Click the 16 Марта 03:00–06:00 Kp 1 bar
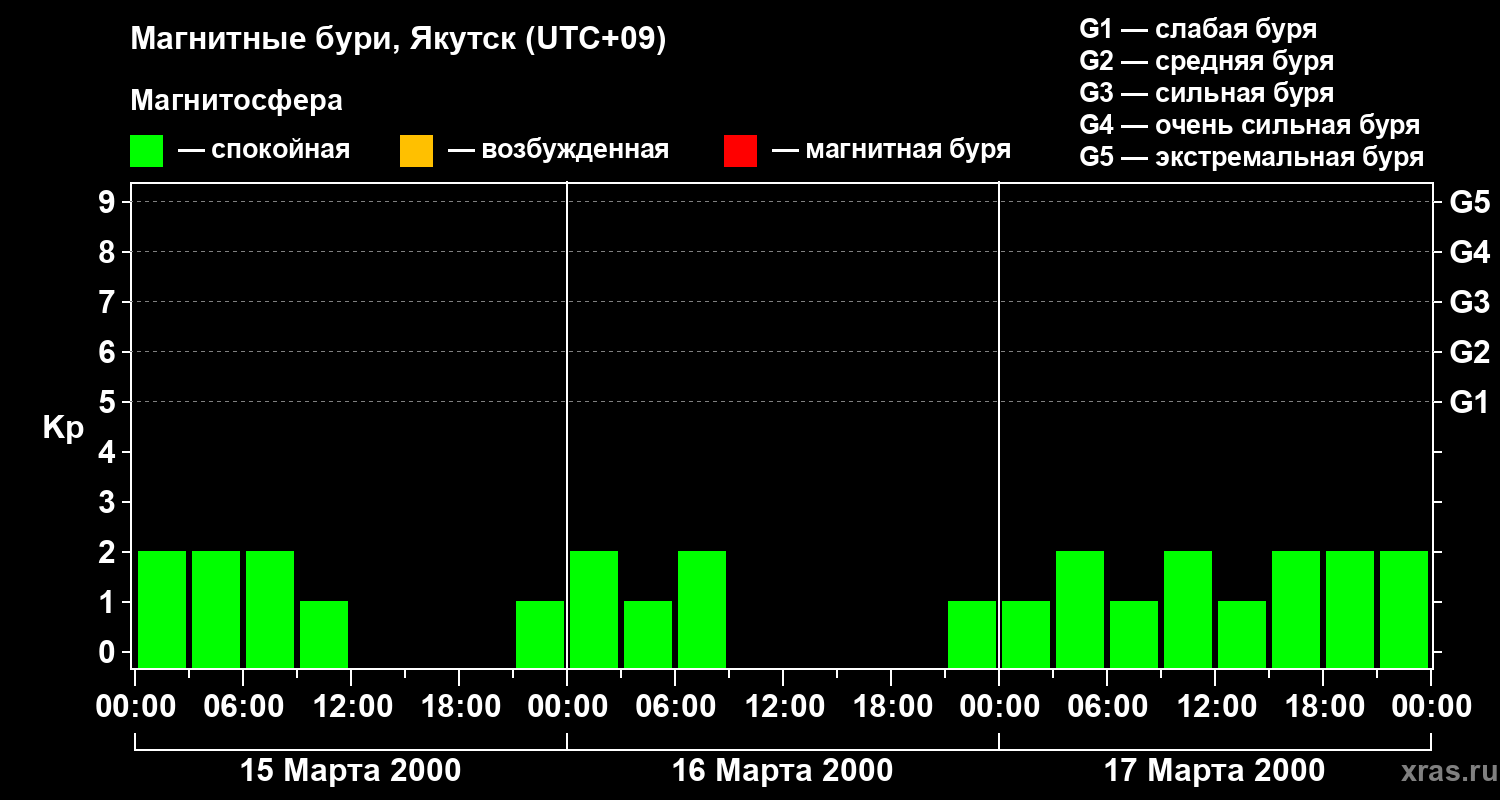Viewport: 1500px width, 800px height. pyautogui.click(x=648, y=634)
